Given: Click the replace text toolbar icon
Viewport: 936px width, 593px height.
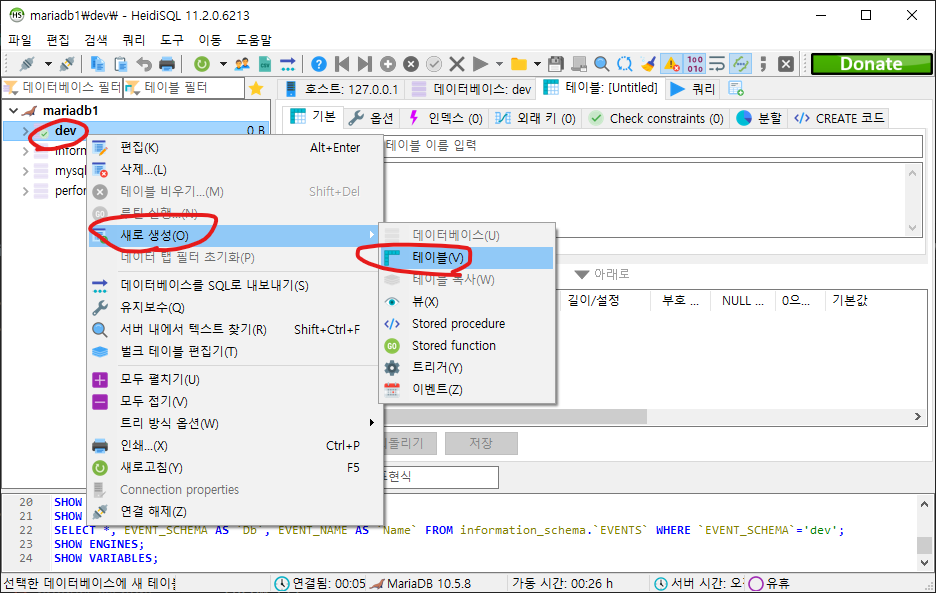Looking at the screenshot, I should point(624,63).
